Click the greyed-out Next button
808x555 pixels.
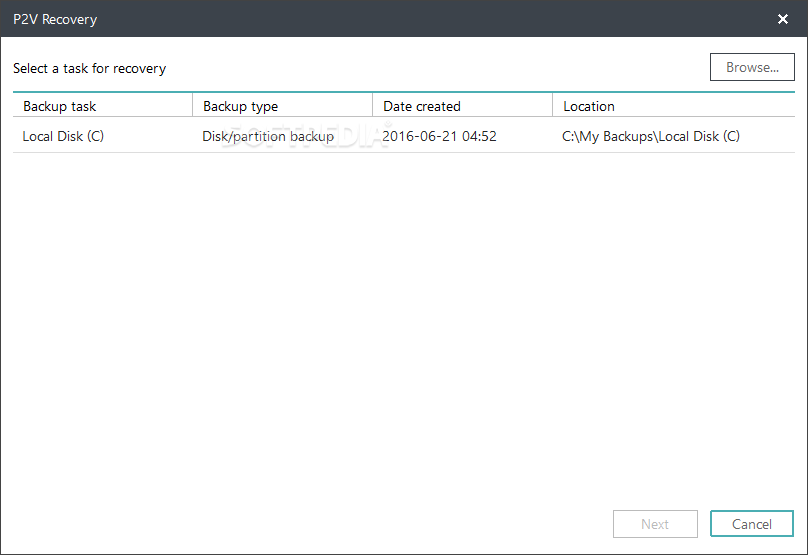655,524
